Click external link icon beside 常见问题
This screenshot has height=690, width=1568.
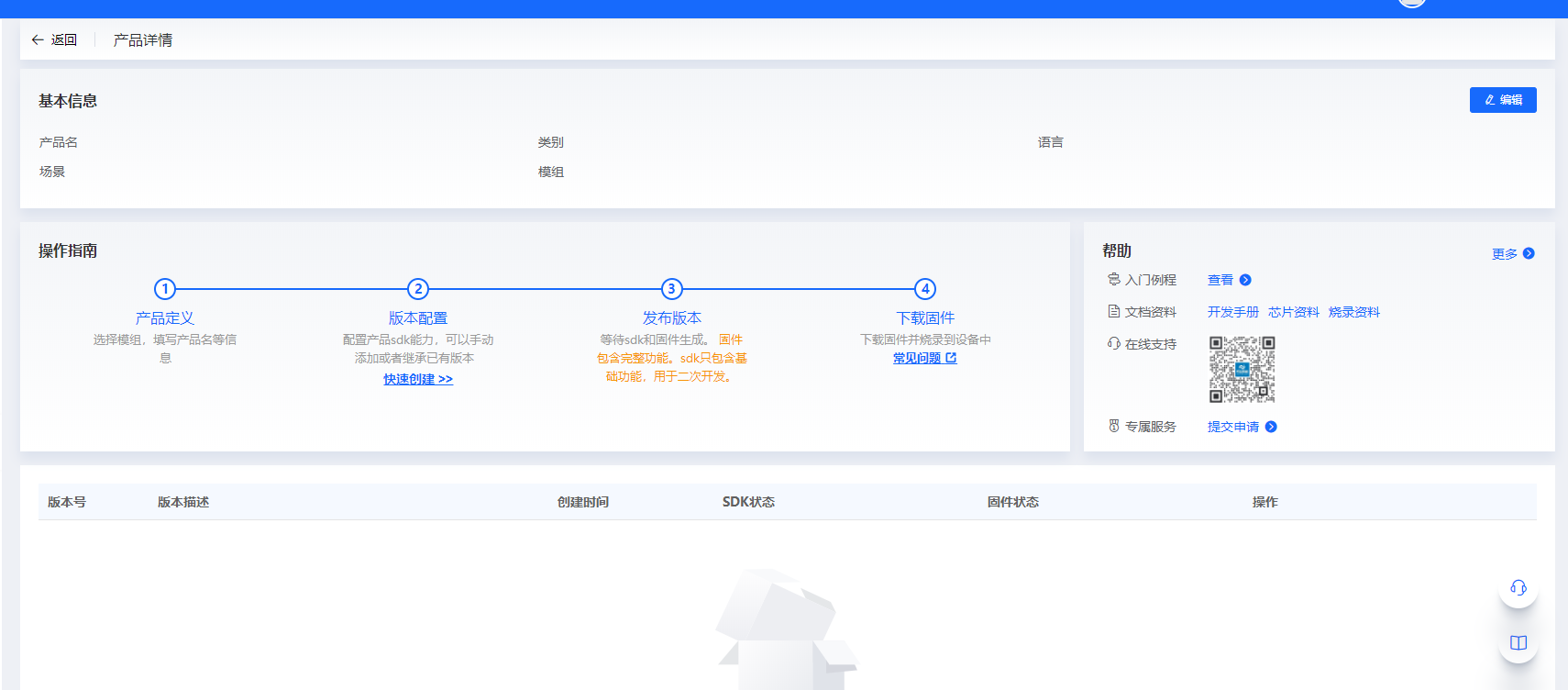pyautogui.click(x=951, y=358)
